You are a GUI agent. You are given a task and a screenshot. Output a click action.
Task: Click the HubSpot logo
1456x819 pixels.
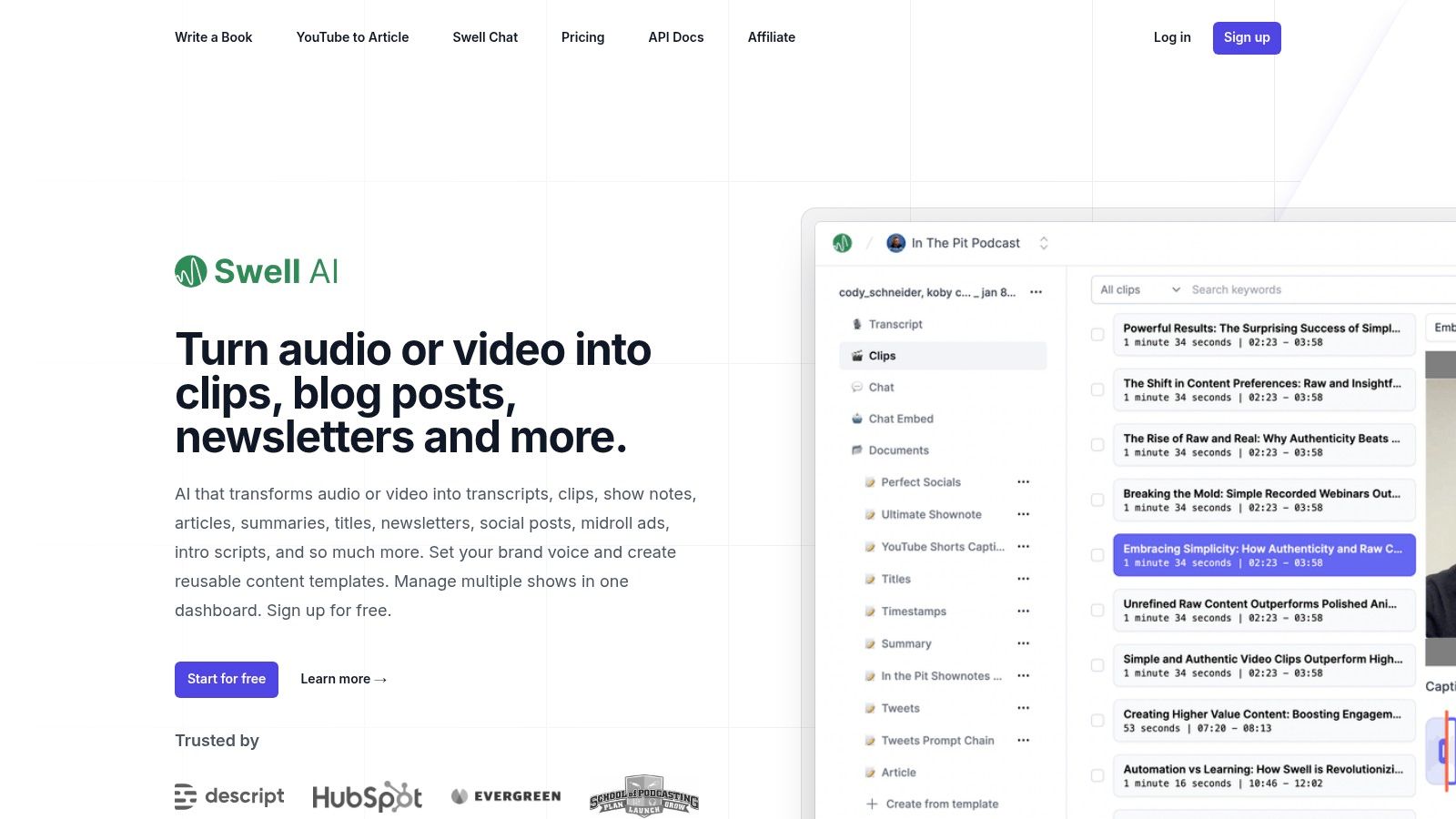pyautogui.click(x=368, y=796)
